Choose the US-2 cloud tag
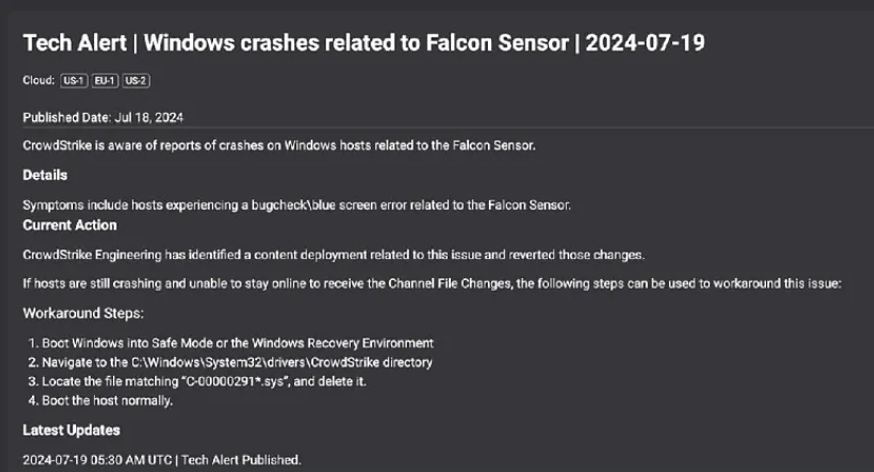This screenshot has height=472, width=874. [x=136, y=80]
